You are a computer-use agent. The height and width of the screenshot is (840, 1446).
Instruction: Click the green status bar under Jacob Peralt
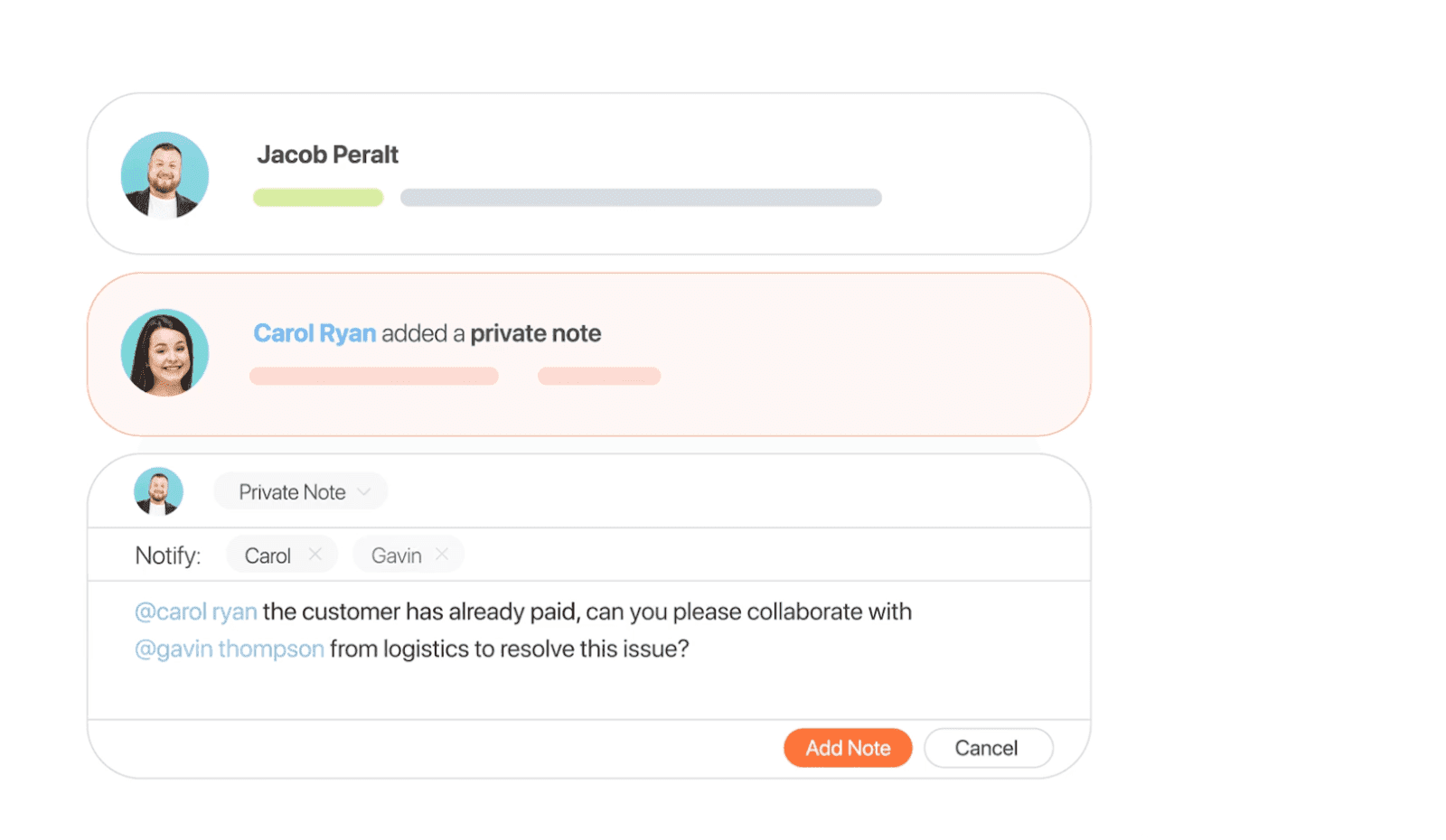(318, 197)
